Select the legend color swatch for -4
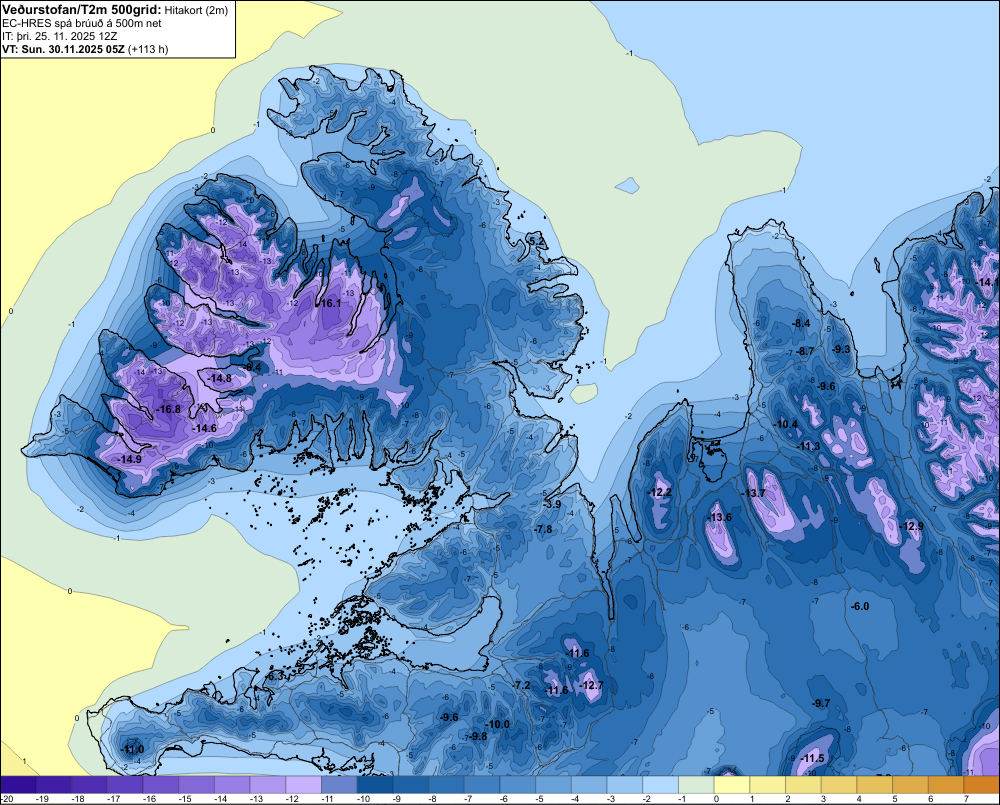Screen dimensions: 1000x805 click(589, 785)
